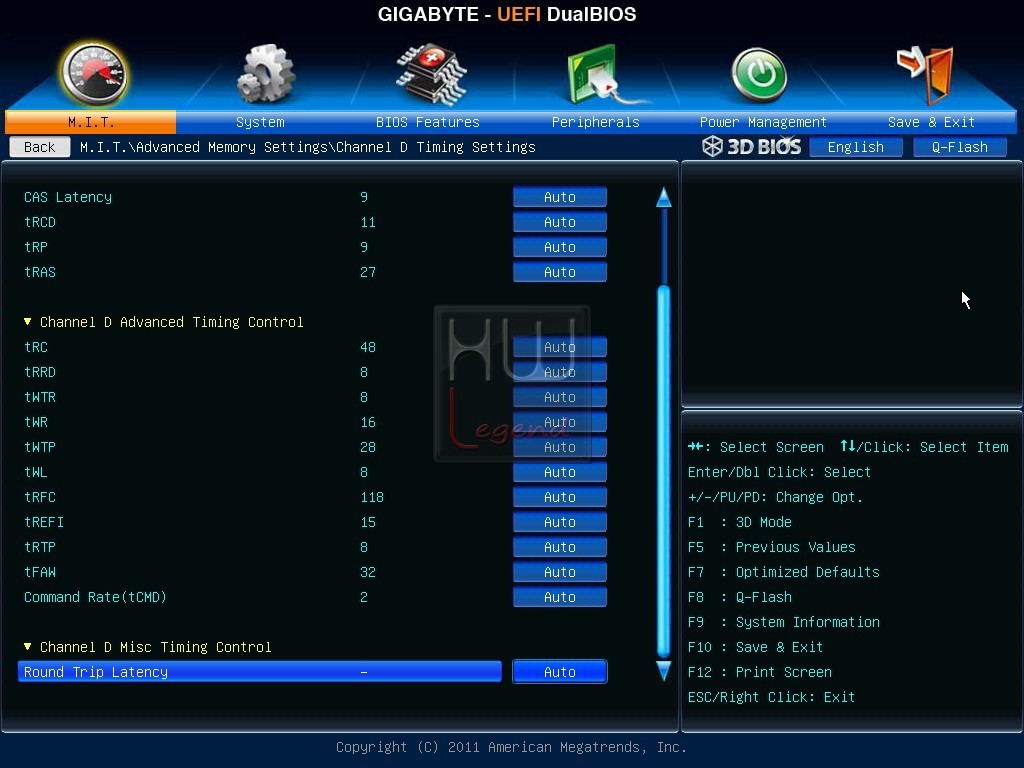
Task: Open the Auto dropdown for tRCD
Action: click(x=560, y=222)
